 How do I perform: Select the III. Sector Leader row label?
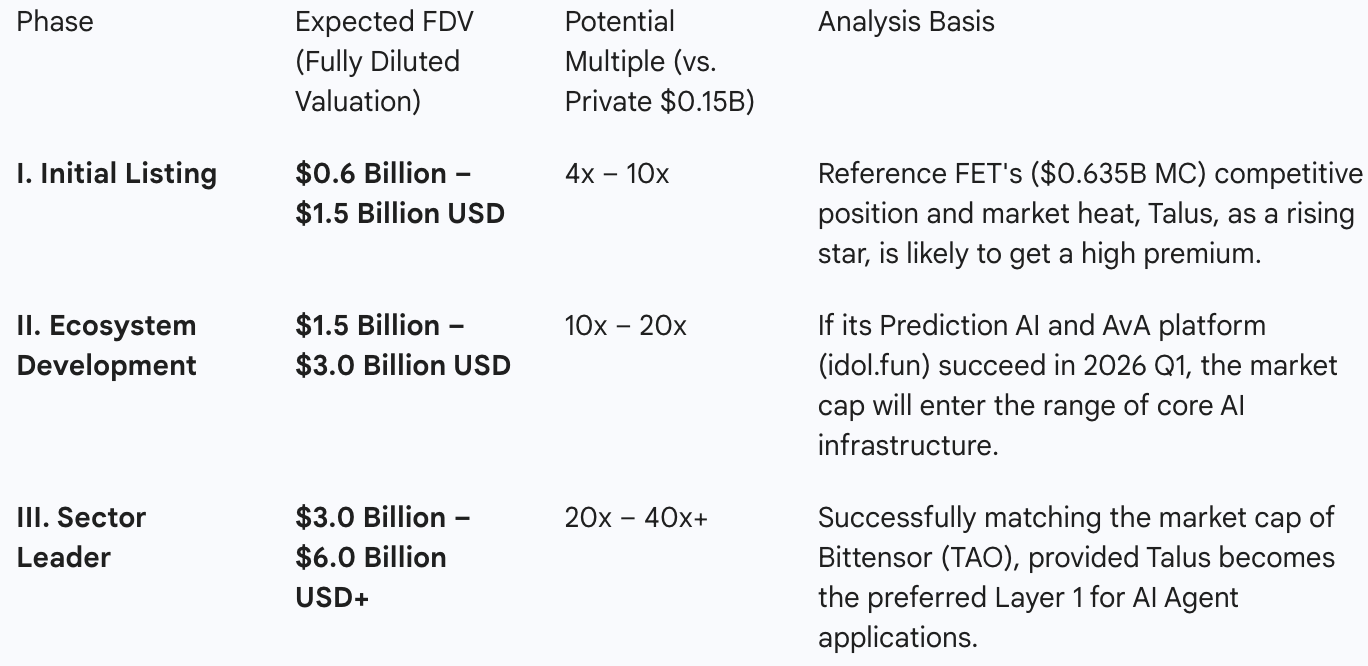point(81,537)
